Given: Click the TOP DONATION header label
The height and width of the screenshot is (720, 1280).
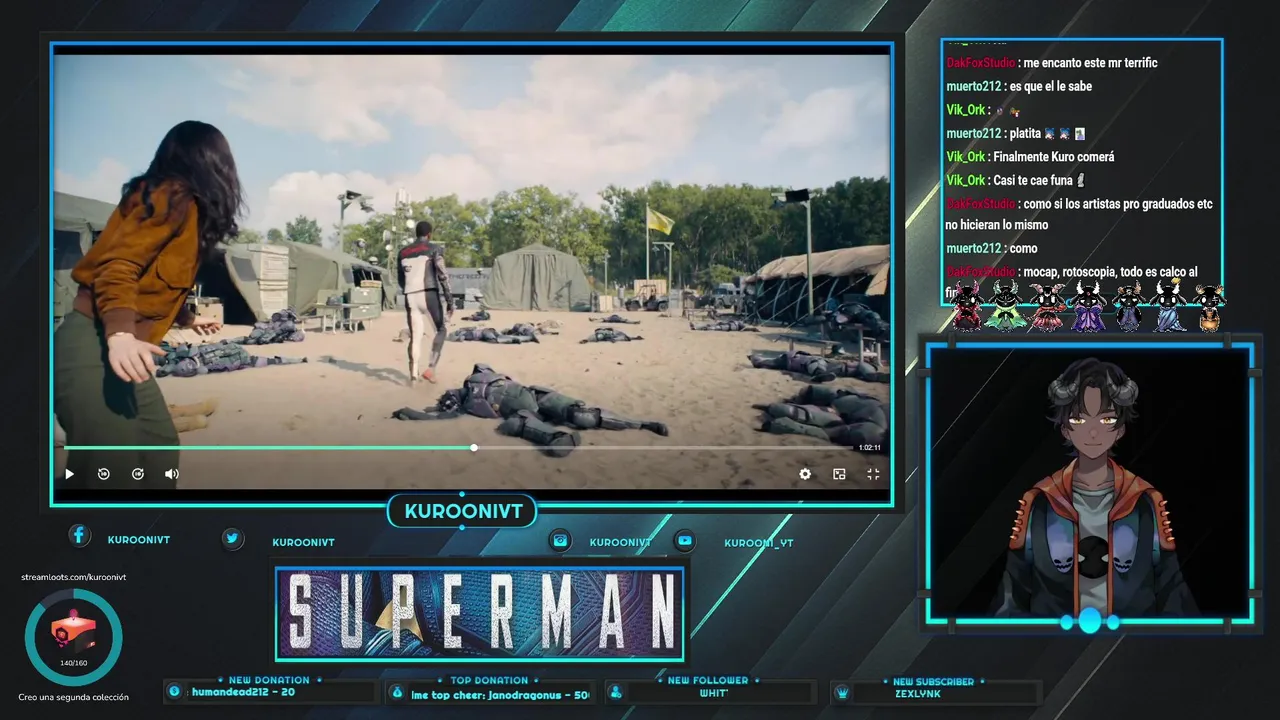Looking at the screenshot, I should (489, 680).
